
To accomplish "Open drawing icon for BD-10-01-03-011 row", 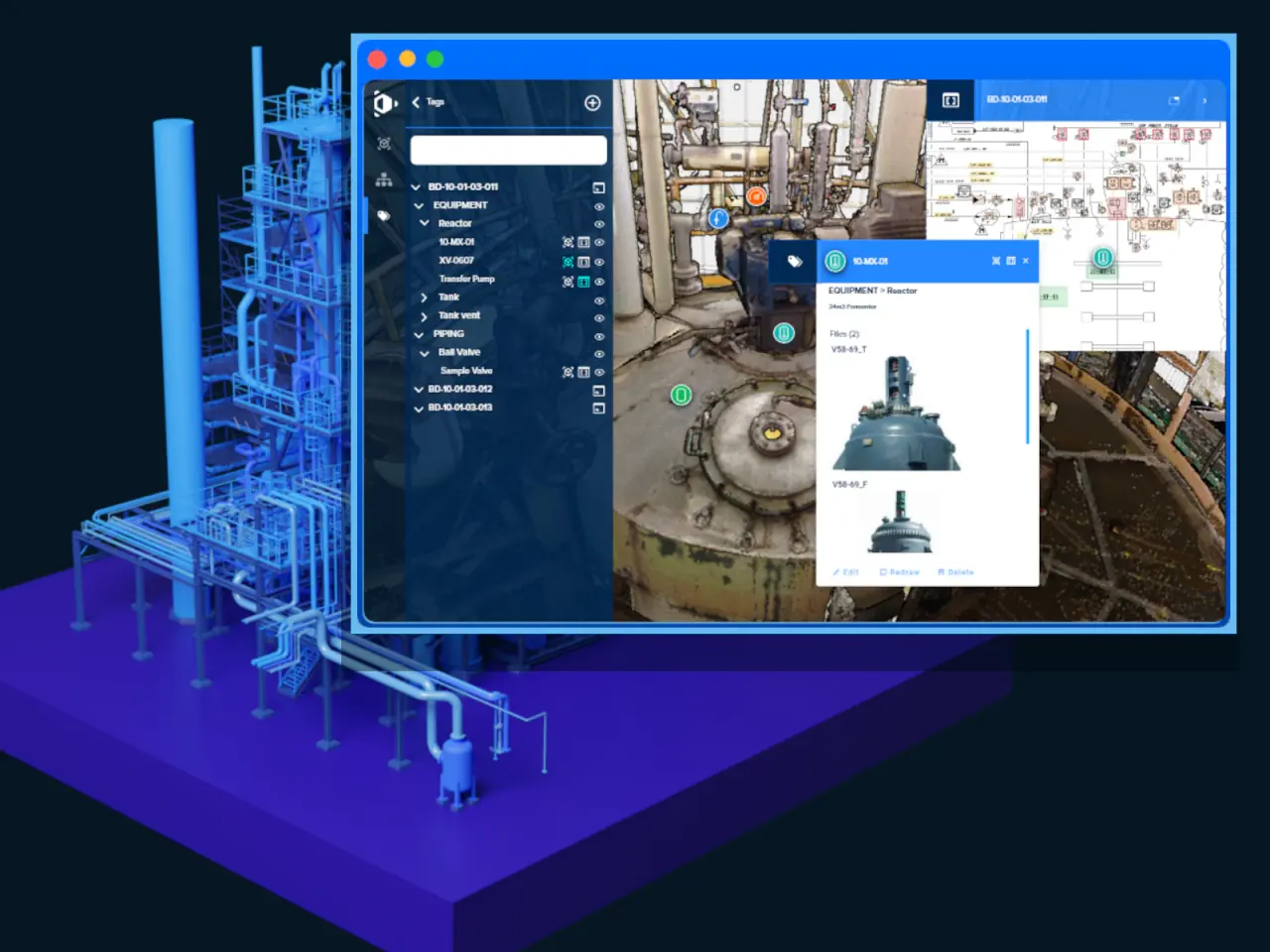I will [x=598, y=187].
